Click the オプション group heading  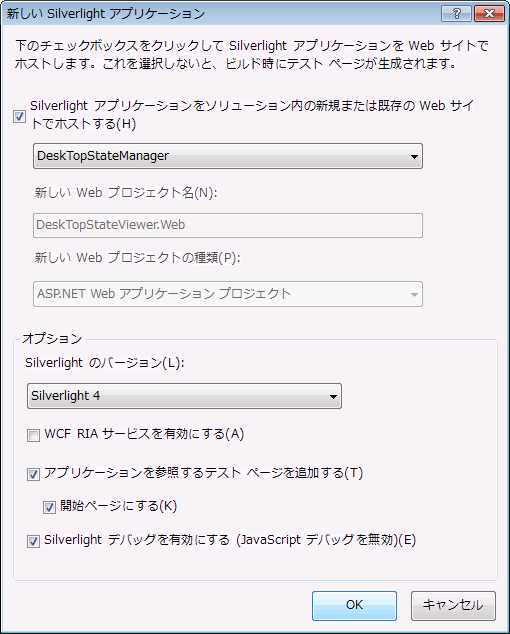click(x=52, y=338)
